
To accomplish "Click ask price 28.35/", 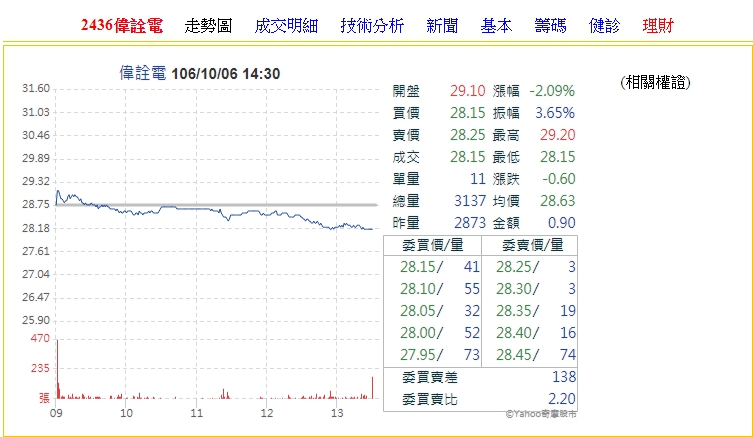I will click(518, 311).
